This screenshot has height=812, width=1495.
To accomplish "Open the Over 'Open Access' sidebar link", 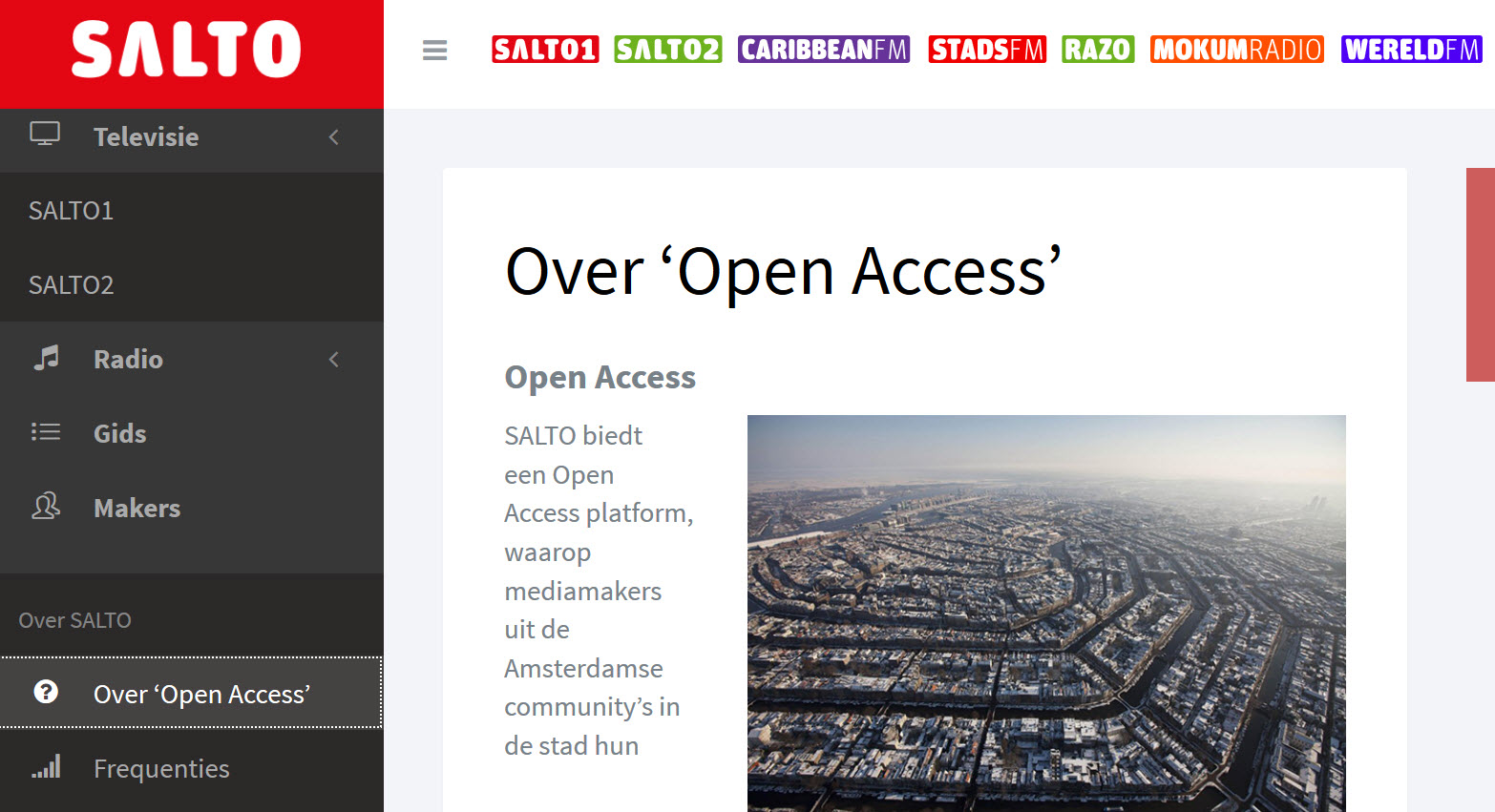I will point(192,694).
